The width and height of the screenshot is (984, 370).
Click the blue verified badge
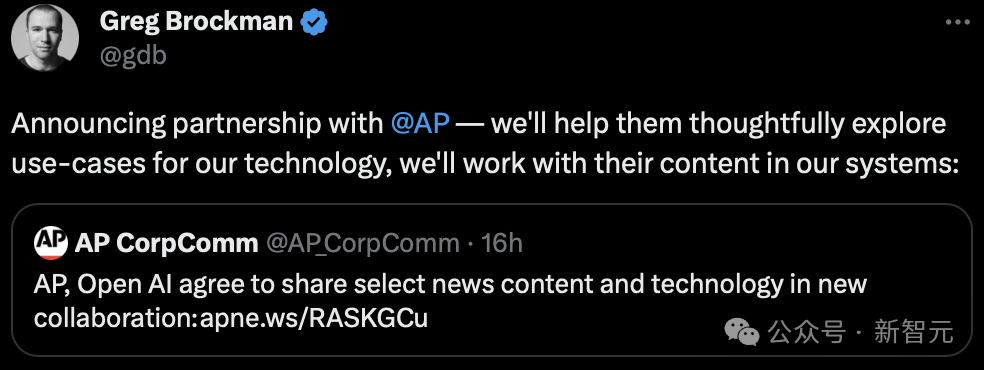(x=314, y=23)
